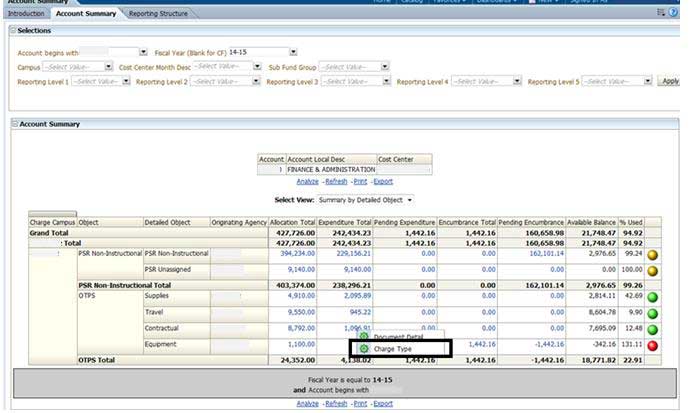Open the Select View dropdown
Viewport: 692px width, 413px height.
tap(410, 201)
